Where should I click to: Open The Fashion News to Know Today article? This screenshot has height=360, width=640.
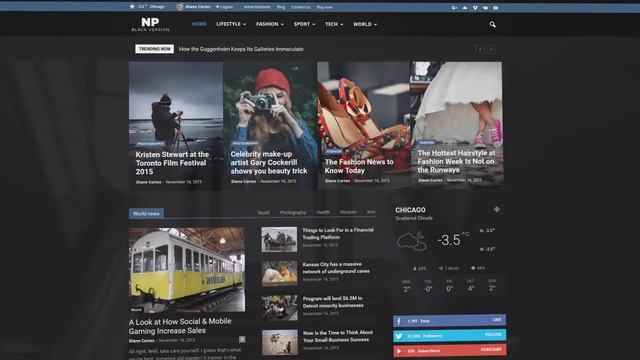tap(359, 166)
